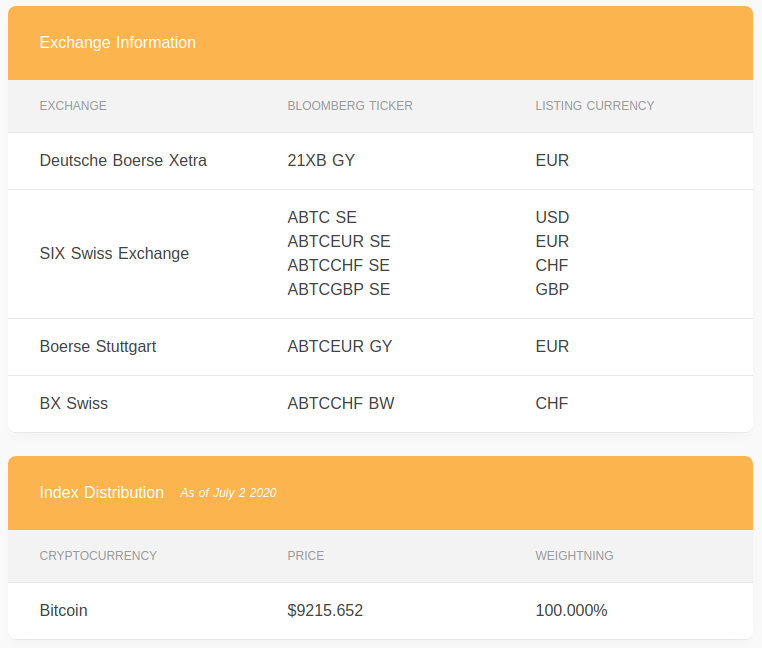
Task: Click EUR in Boerse Stuttgart row
Action: point(552,347)
